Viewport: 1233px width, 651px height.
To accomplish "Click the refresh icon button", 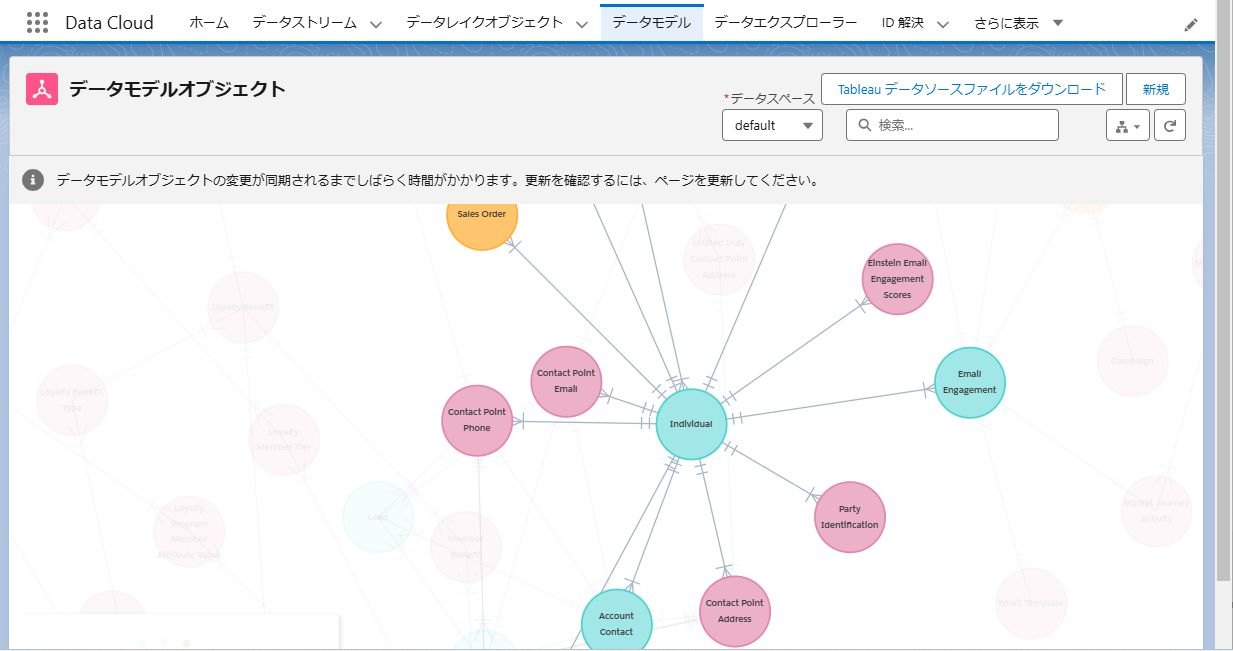I will 1170,125.
